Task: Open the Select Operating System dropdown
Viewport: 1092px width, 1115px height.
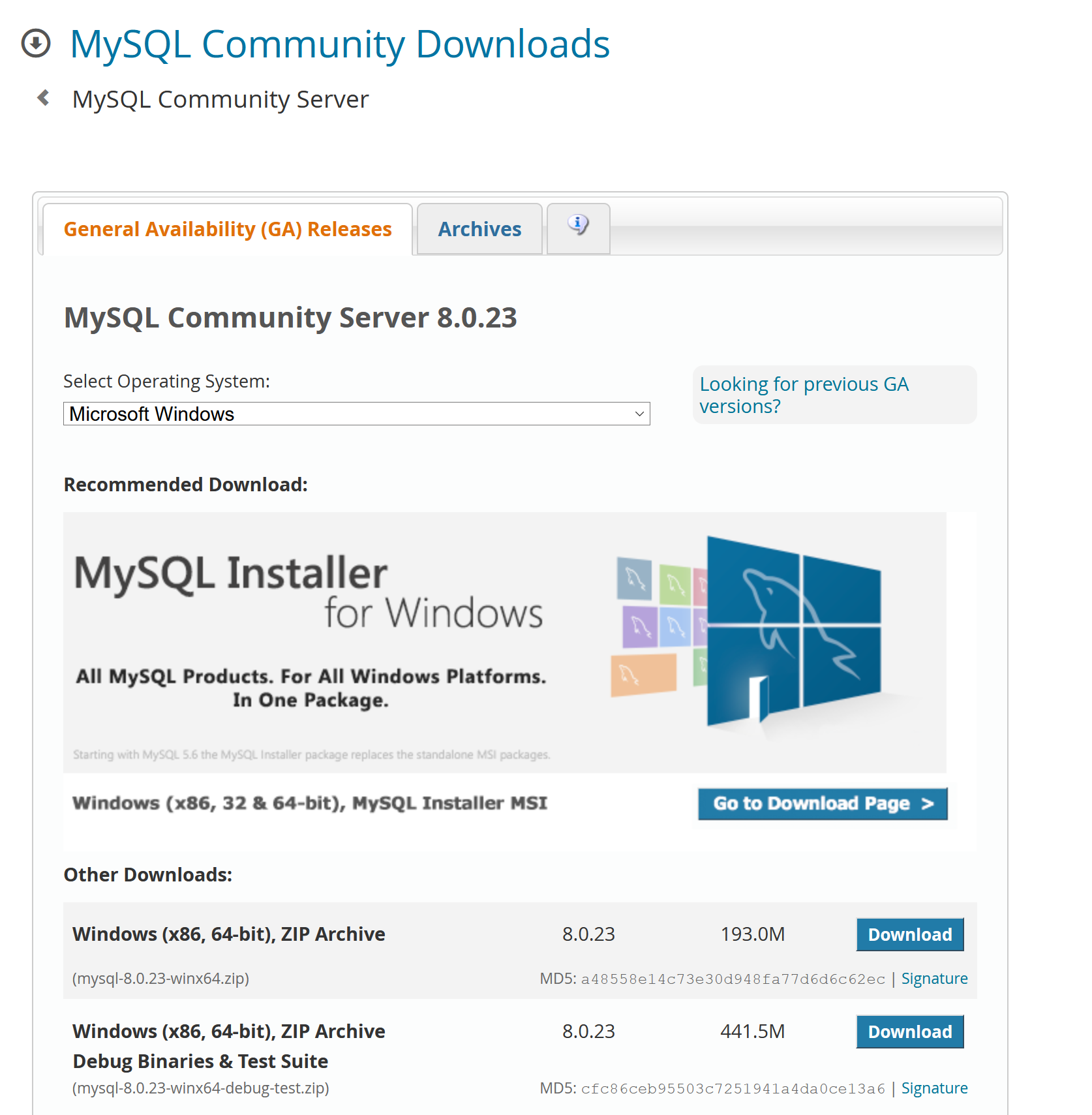Action: coord(356,413)
